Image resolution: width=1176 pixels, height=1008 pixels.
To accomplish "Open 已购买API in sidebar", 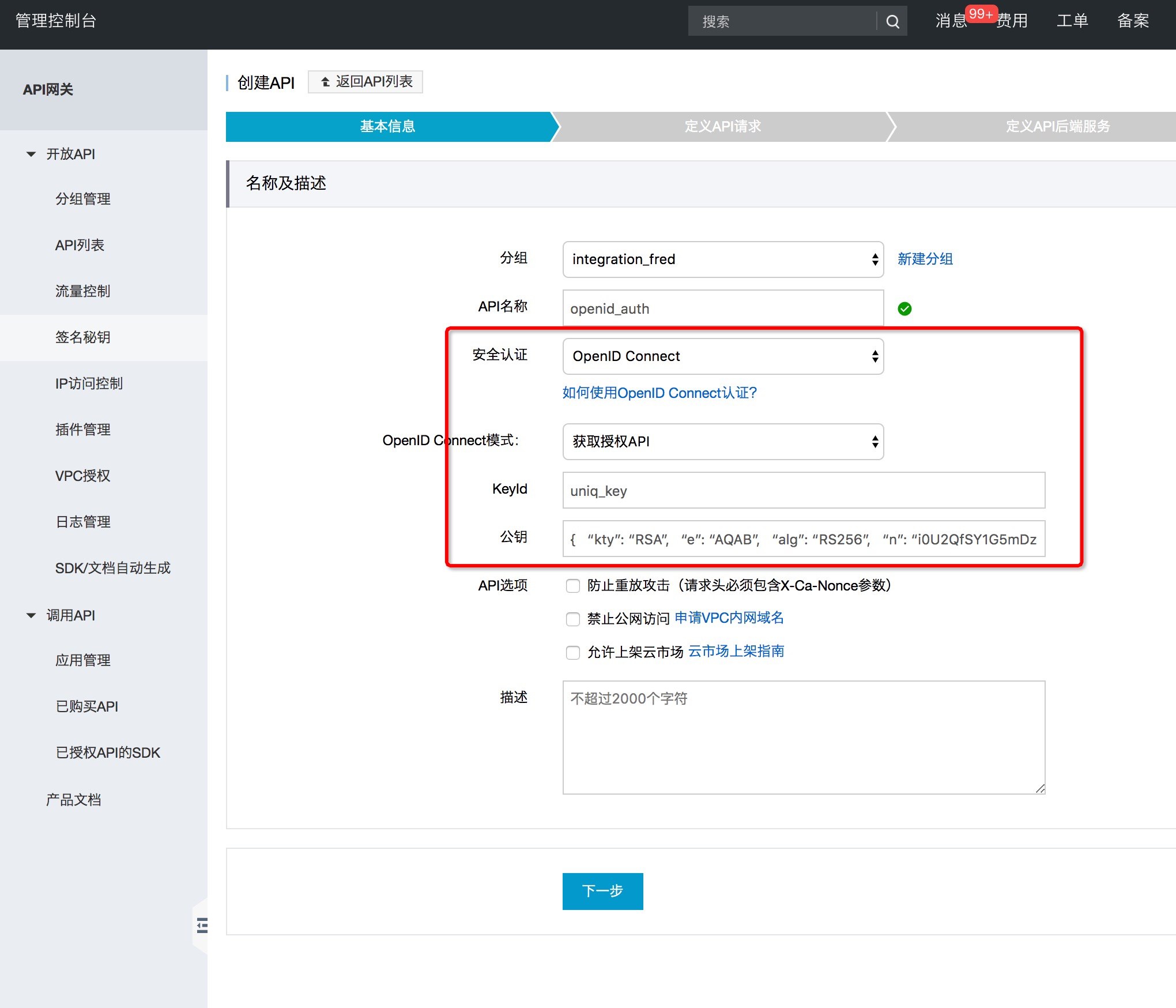I will pos(87,706).
